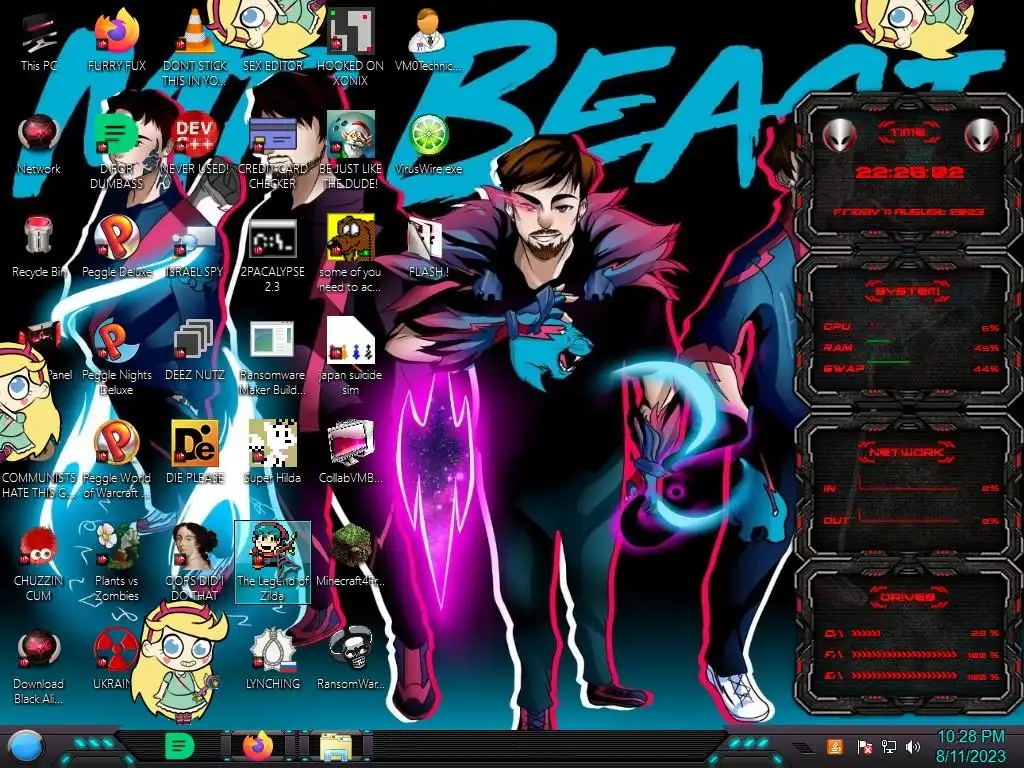This screenshot has width=1024, height=768.
Task: Click the F:\ drive usage bar
Action: [912, 654]
